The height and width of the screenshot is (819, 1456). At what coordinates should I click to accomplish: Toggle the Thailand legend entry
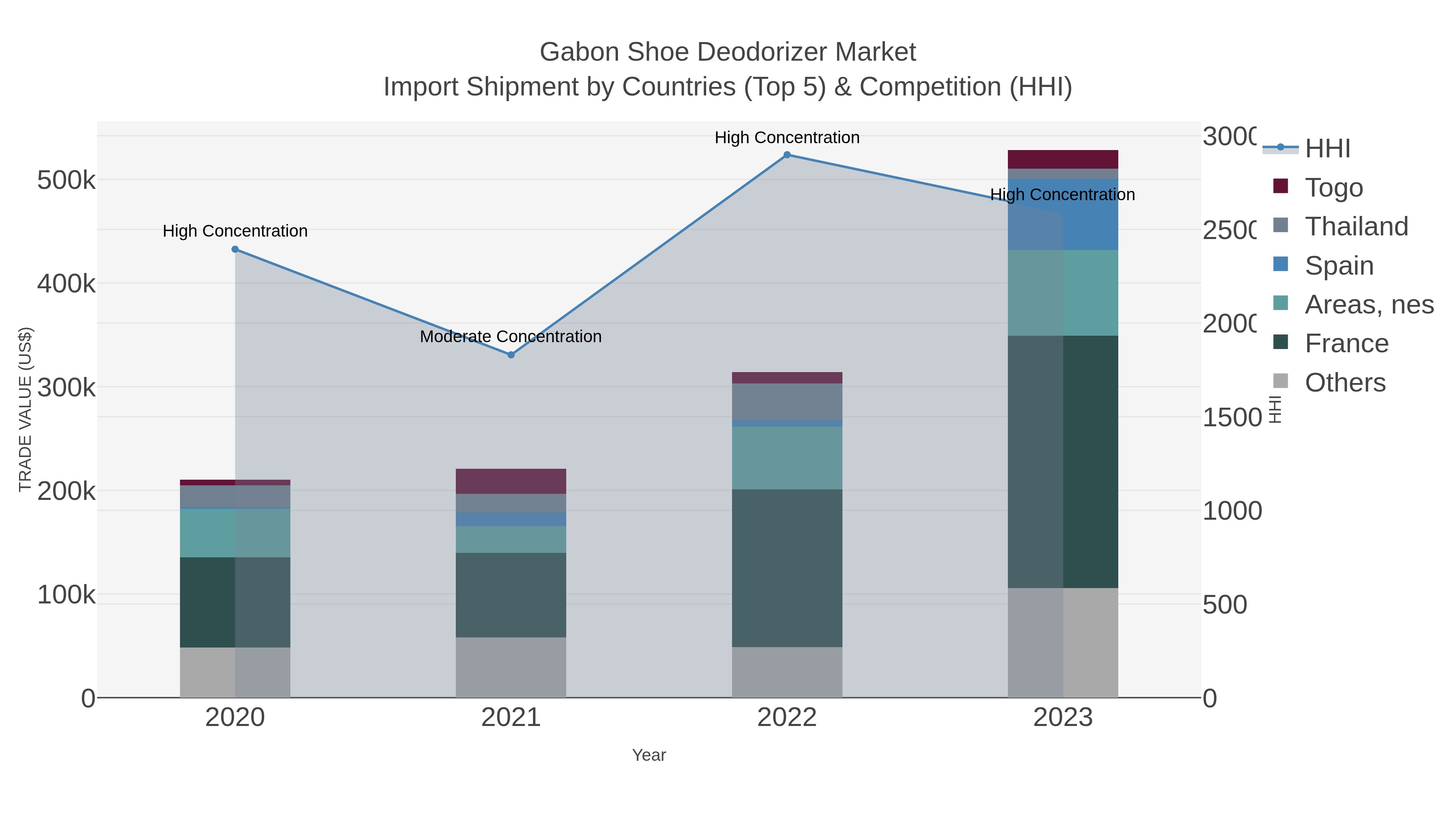tap(1341, 226)
